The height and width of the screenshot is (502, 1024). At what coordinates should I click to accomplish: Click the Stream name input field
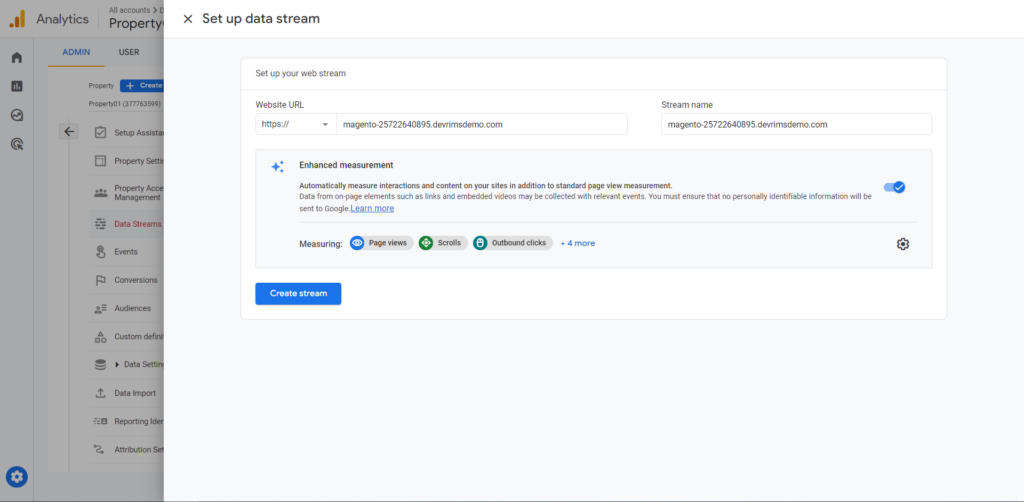pos(797,124)
